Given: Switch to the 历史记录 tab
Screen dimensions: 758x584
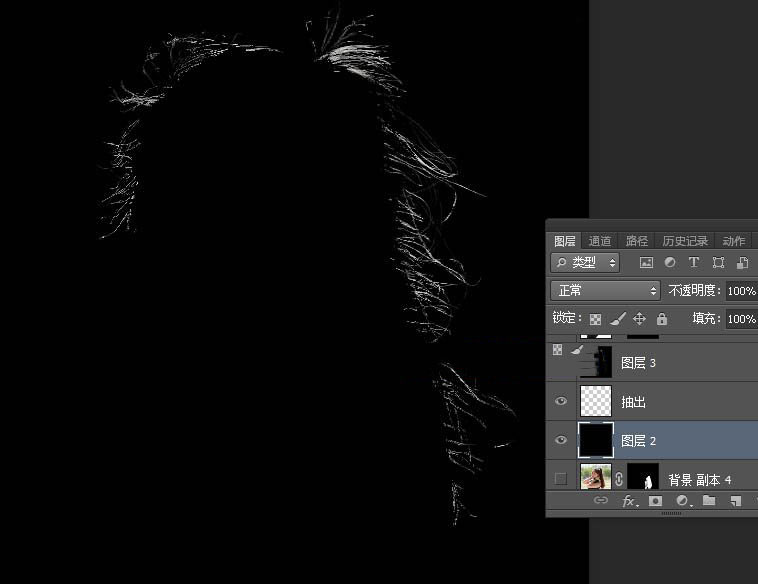Looking at the screenshot, I should point(685,241).
